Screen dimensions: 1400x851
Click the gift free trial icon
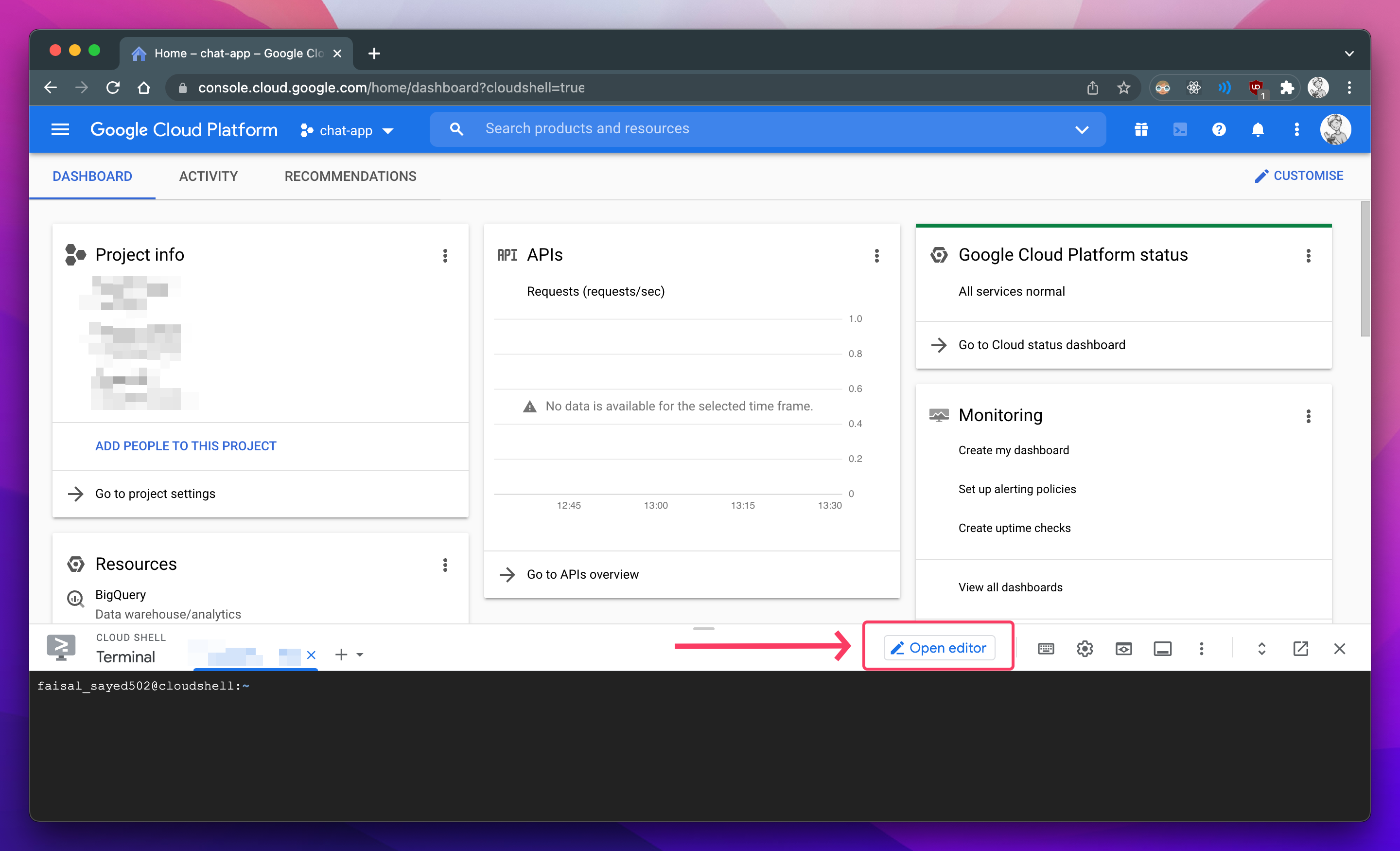[1141, 130]
